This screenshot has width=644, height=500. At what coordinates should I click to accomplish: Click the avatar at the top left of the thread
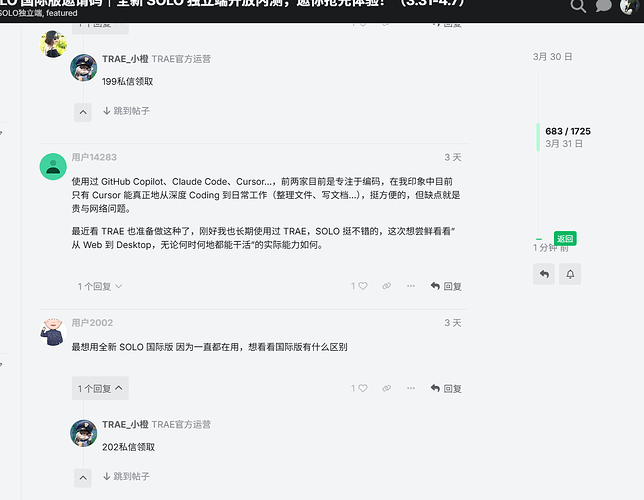[53, 44]
